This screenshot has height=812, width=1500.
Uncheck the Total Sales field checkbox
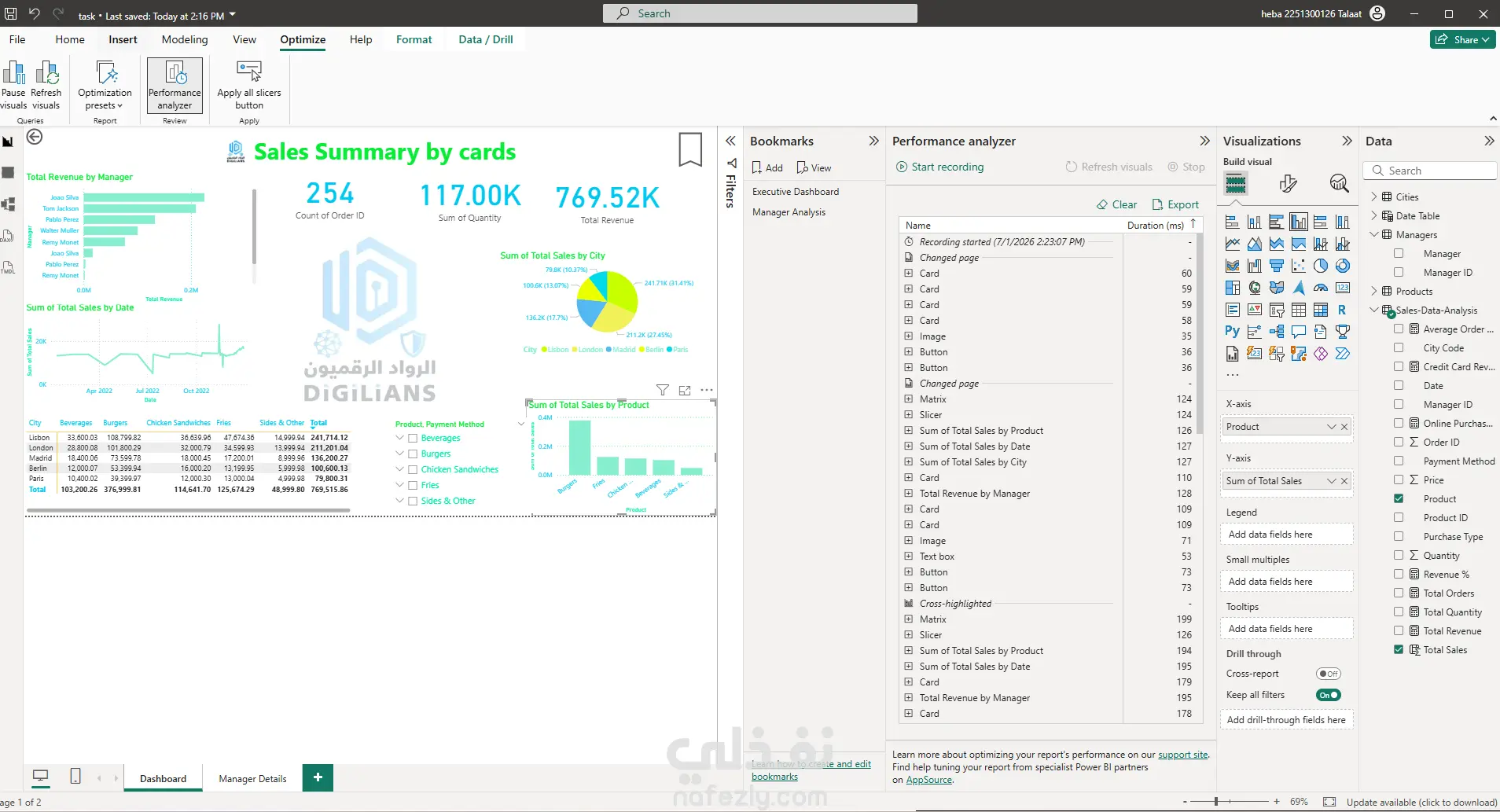(x=1399, y=649)
